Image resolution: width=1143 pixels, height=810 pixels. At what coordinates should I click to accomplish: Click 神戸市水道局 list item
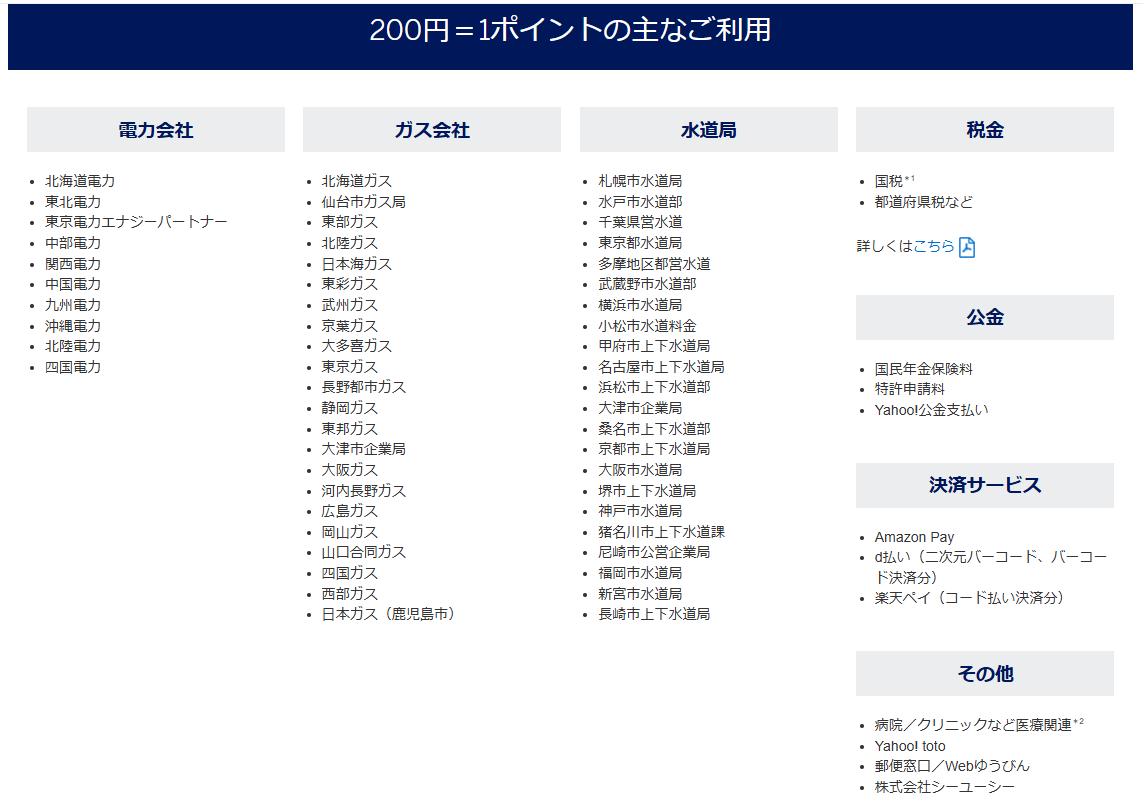click(640, 511)
